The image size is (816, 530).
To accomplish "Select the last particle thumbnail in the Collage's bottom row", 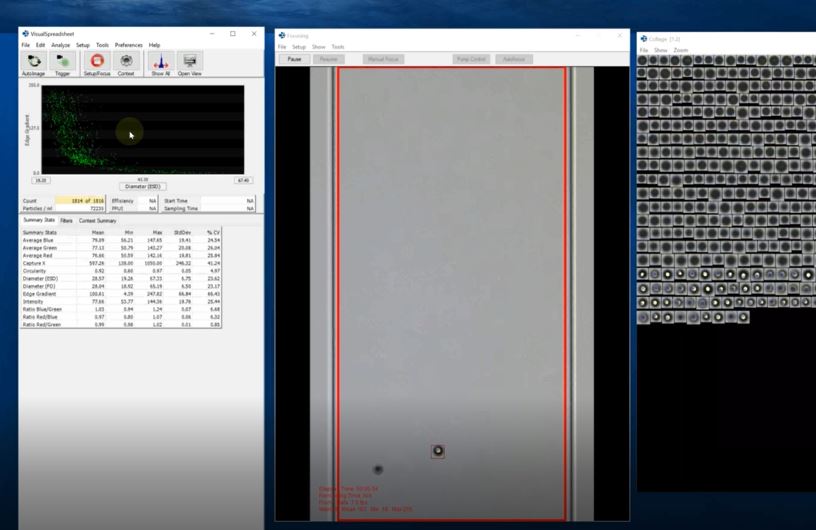I will pyautogui.click(x=743, y=316).
